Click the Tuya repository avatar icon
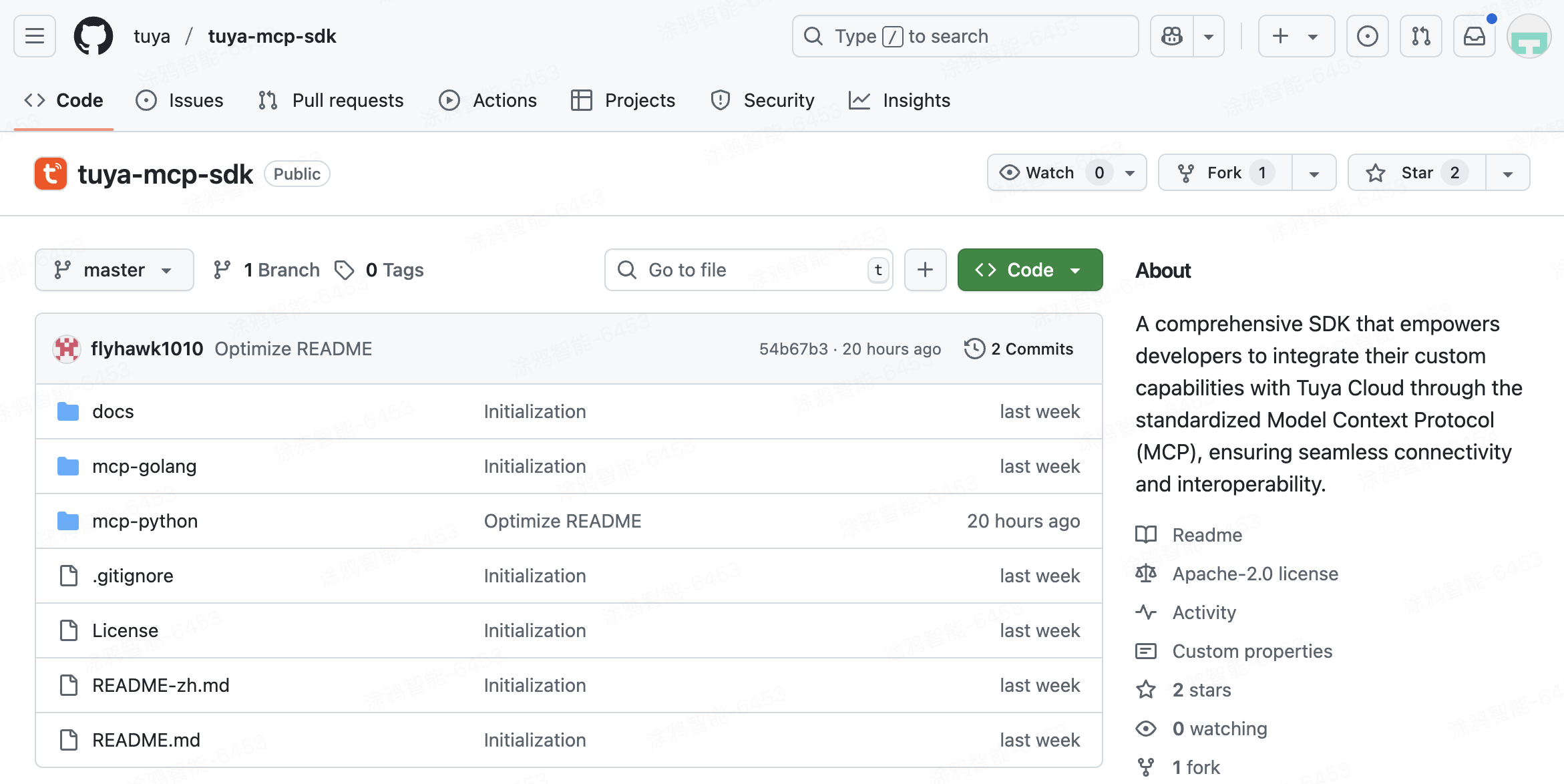 (51, 174)
